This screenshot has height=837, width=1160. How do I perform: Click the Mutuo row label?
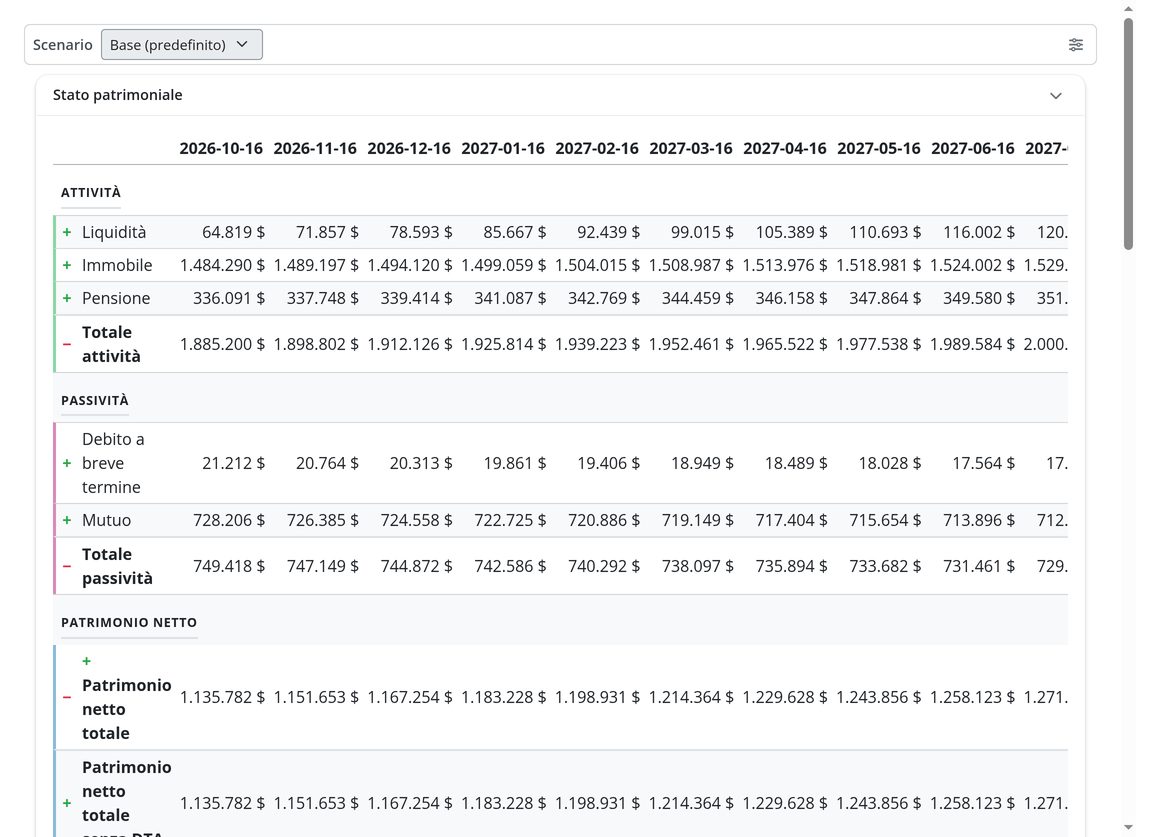[107, 520]
